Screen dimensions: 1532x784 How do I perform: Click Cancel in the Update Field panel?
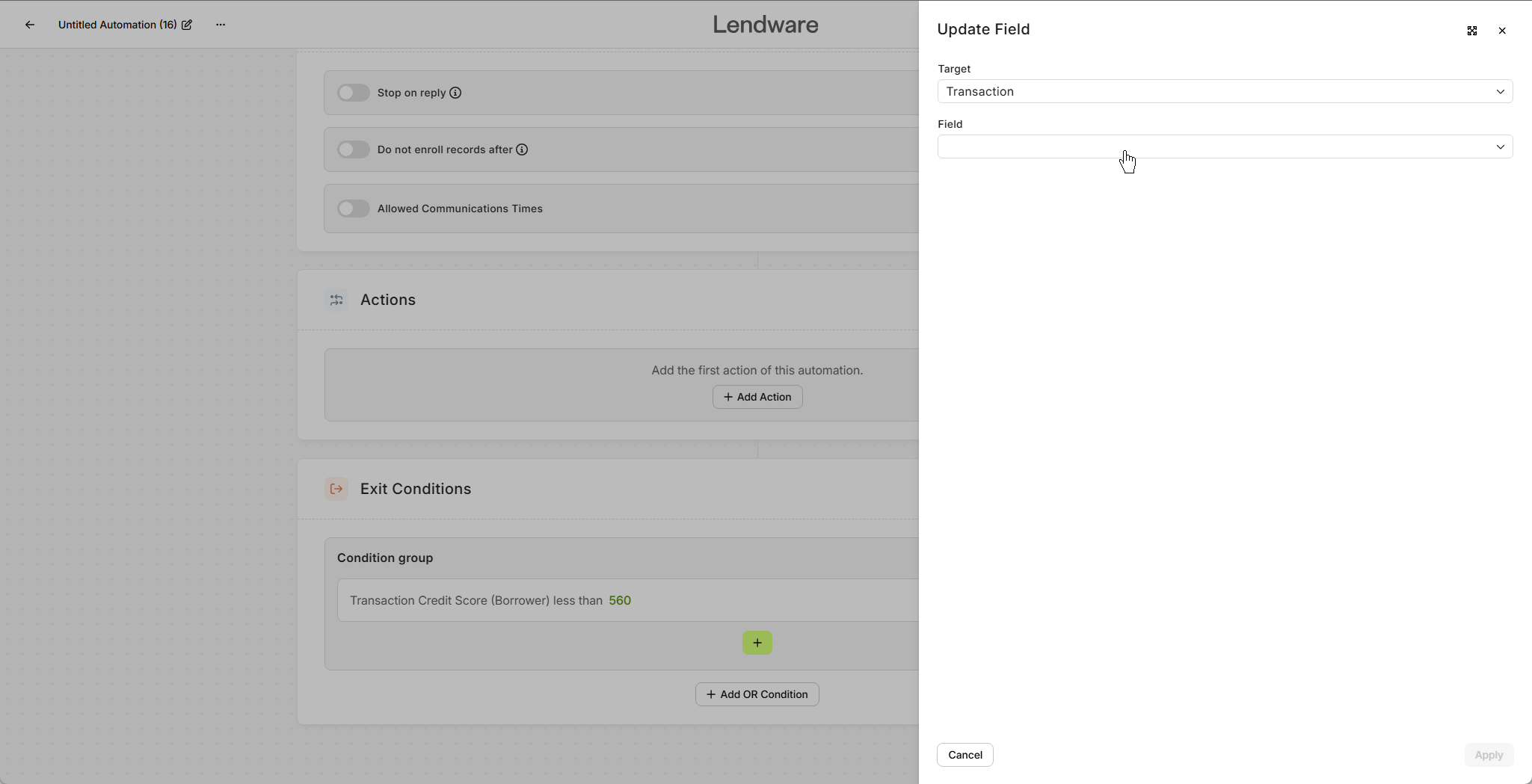pyautogui.click(x=965, y=755)
